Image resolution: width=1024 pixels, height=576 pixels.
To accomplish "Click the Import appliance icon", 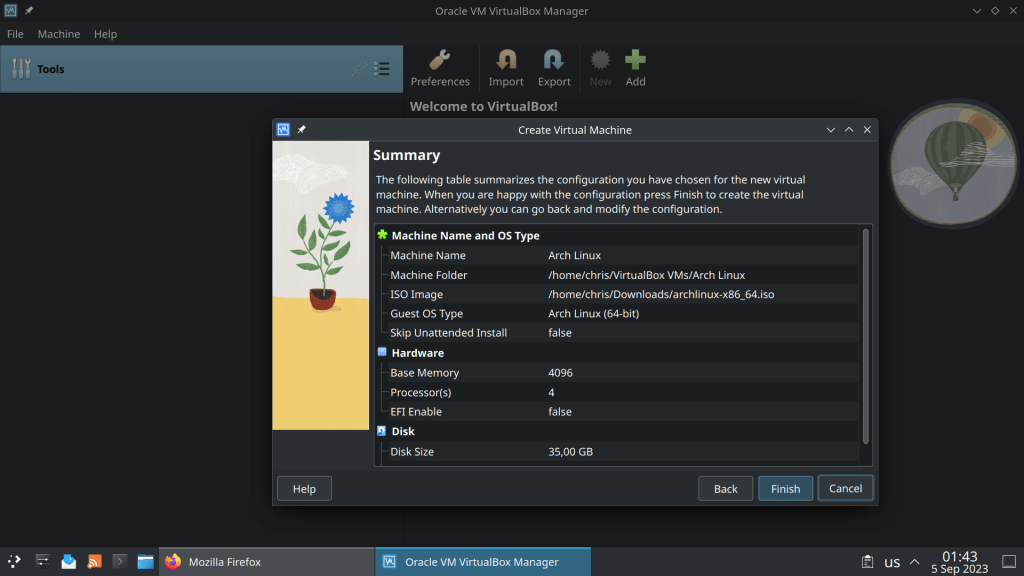I will (506, 68).
